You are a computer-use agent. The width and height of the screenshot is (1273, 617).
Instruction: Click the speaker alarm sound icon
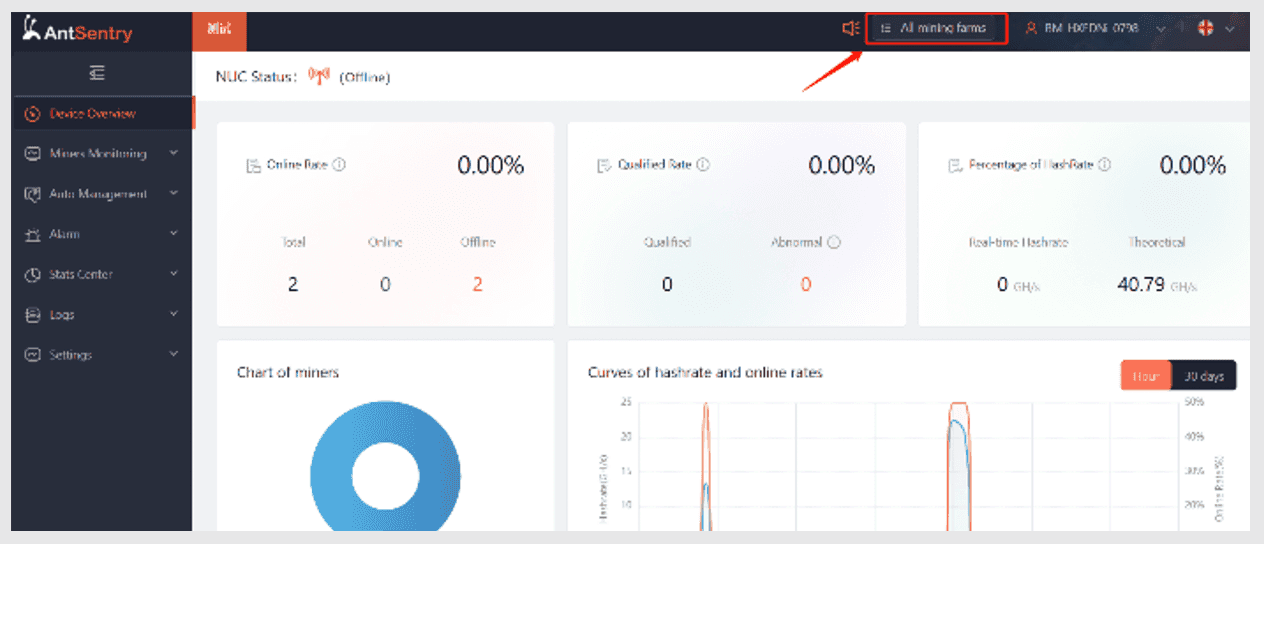point(851,29)
